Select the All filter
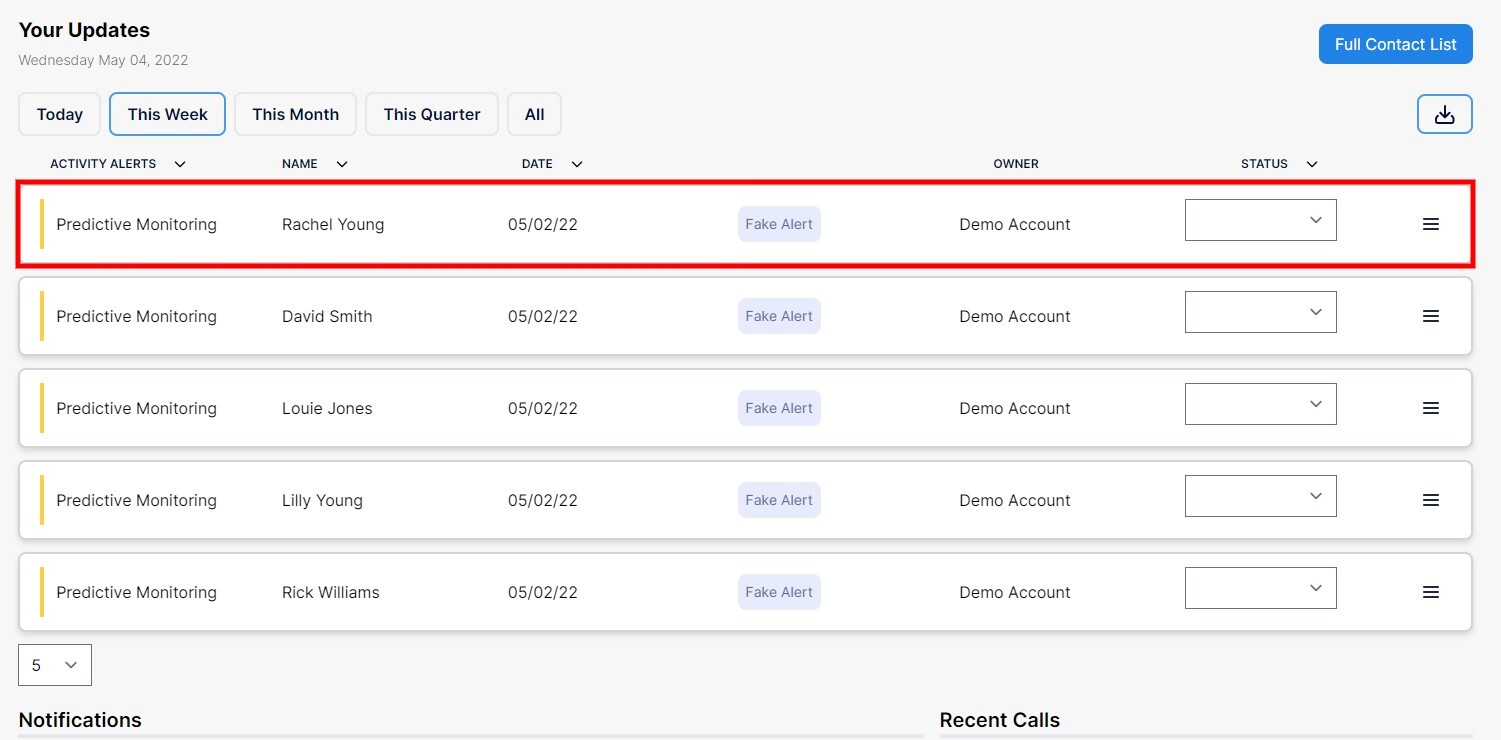The height and width of the screenshot is (740, 1501). 534,114
